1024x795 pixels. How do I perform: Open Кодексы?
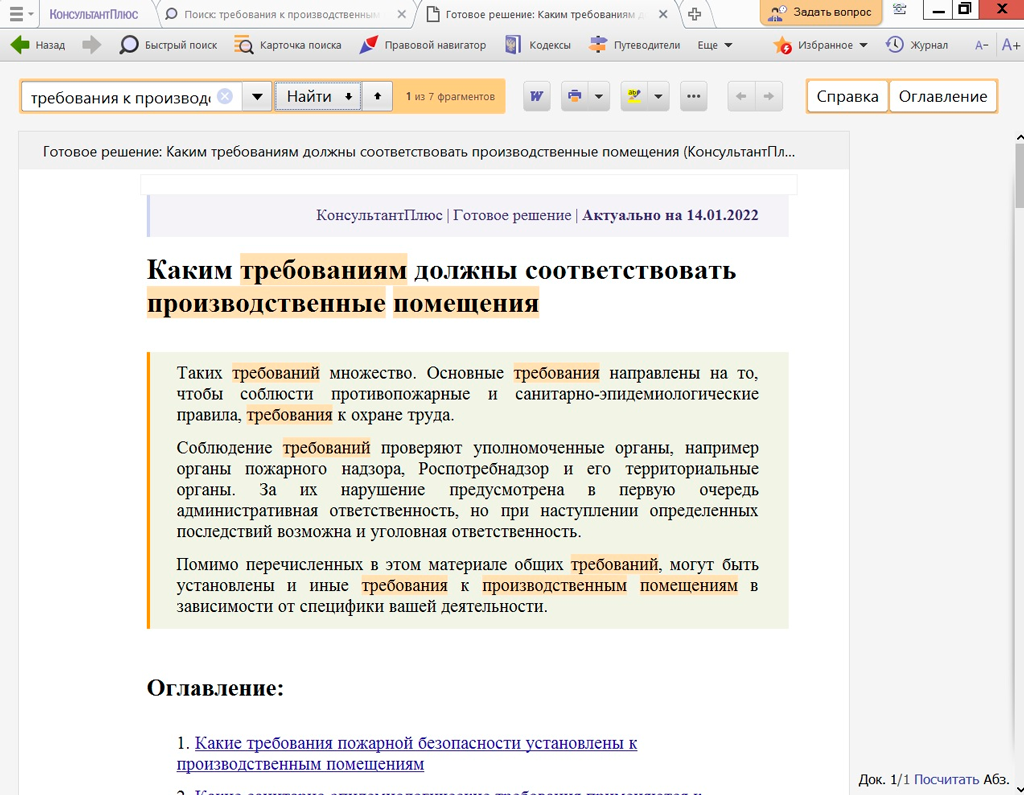(x=538, y=44)
